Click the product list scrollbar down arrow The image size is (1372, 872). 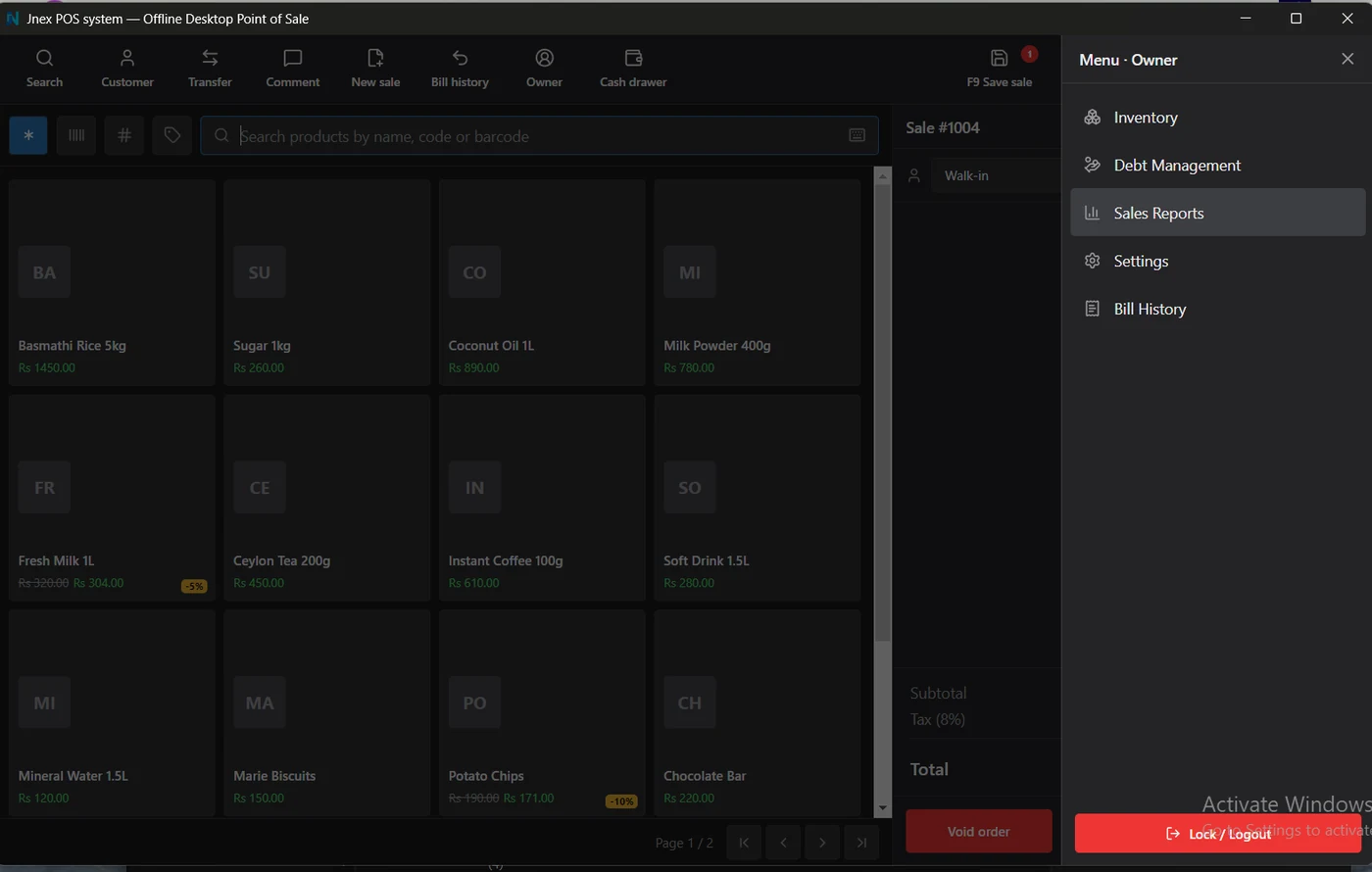pyautogui.click(x=882, y=808)
